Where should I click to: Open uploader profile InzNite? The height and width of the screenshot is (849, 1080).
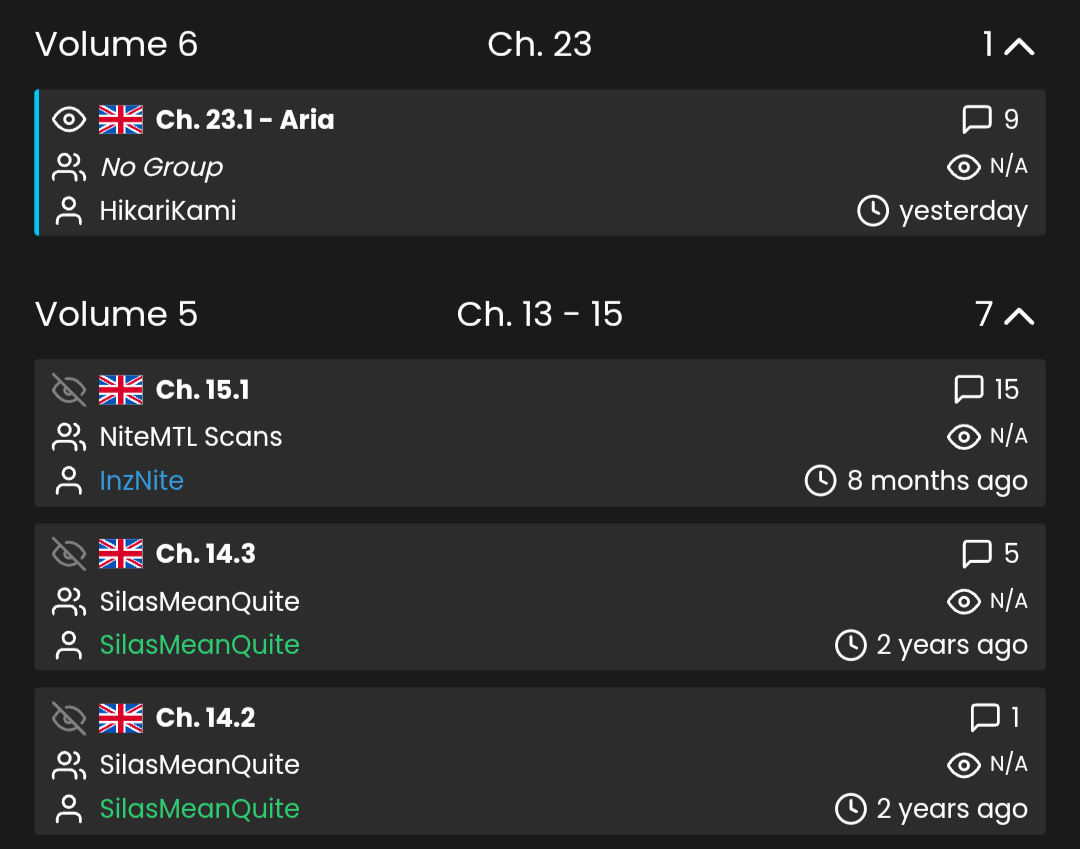click(x=142, y=481)
